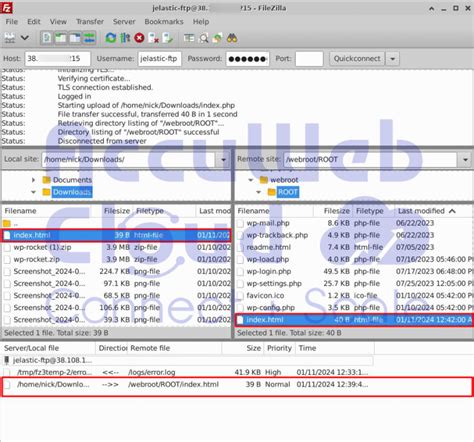Open parent directory '..' in local list
Image resolution: width=474 pixels, height=442 pixels.
pyautogui.click(x=116, y=223)
